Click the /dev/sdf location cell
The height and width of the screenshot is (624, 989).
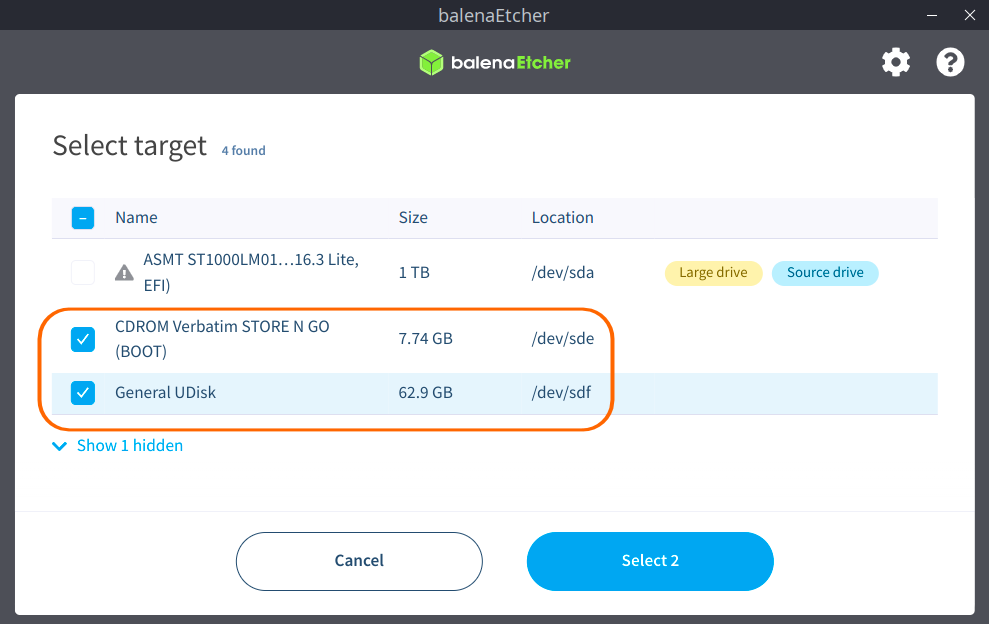561,393
